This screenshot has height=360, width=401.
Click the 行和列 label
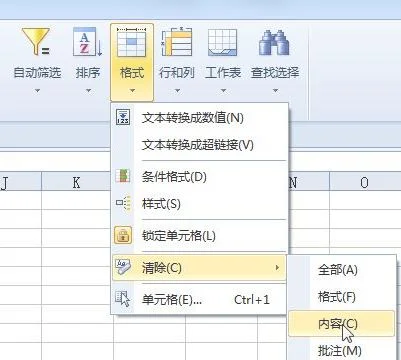click(x=177, y=72)
